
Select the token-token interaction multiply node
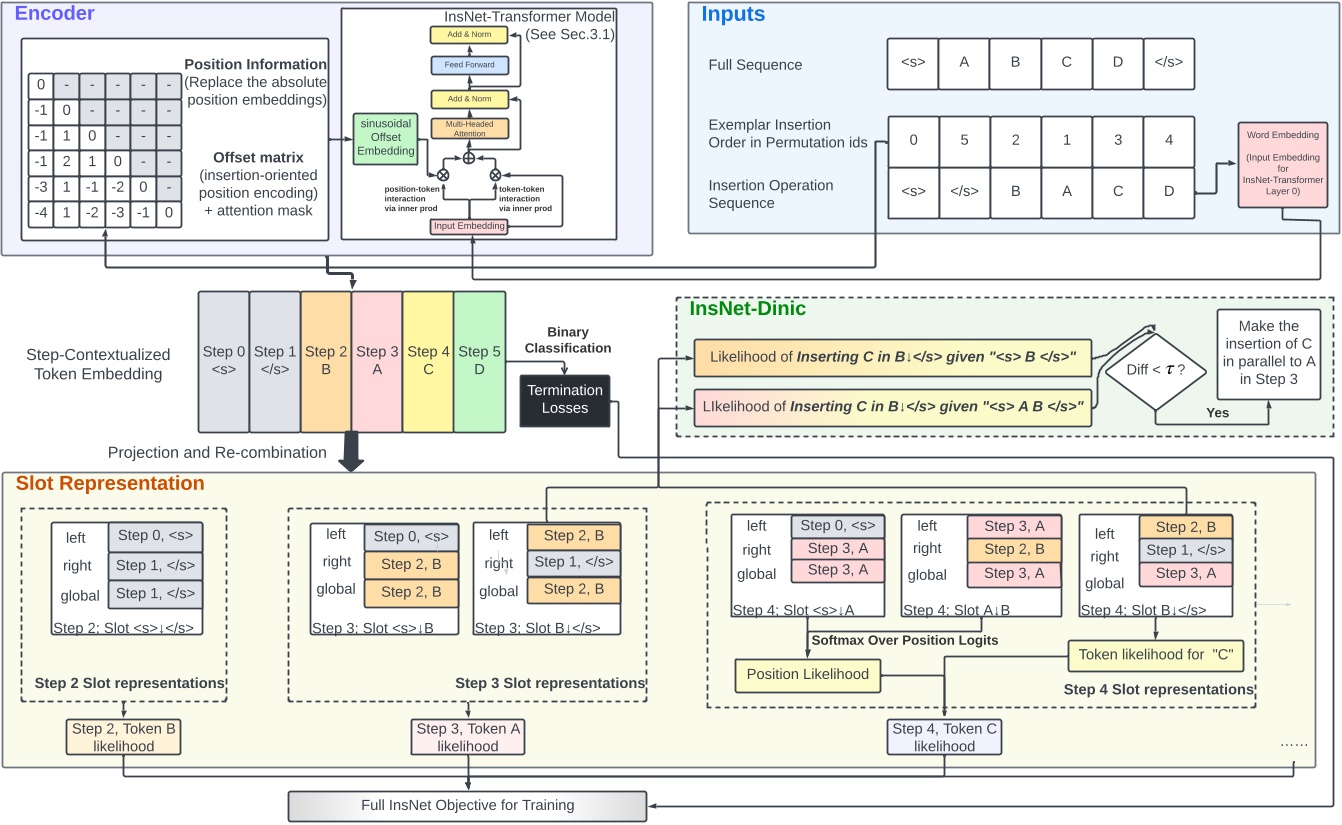pos(495,174)
